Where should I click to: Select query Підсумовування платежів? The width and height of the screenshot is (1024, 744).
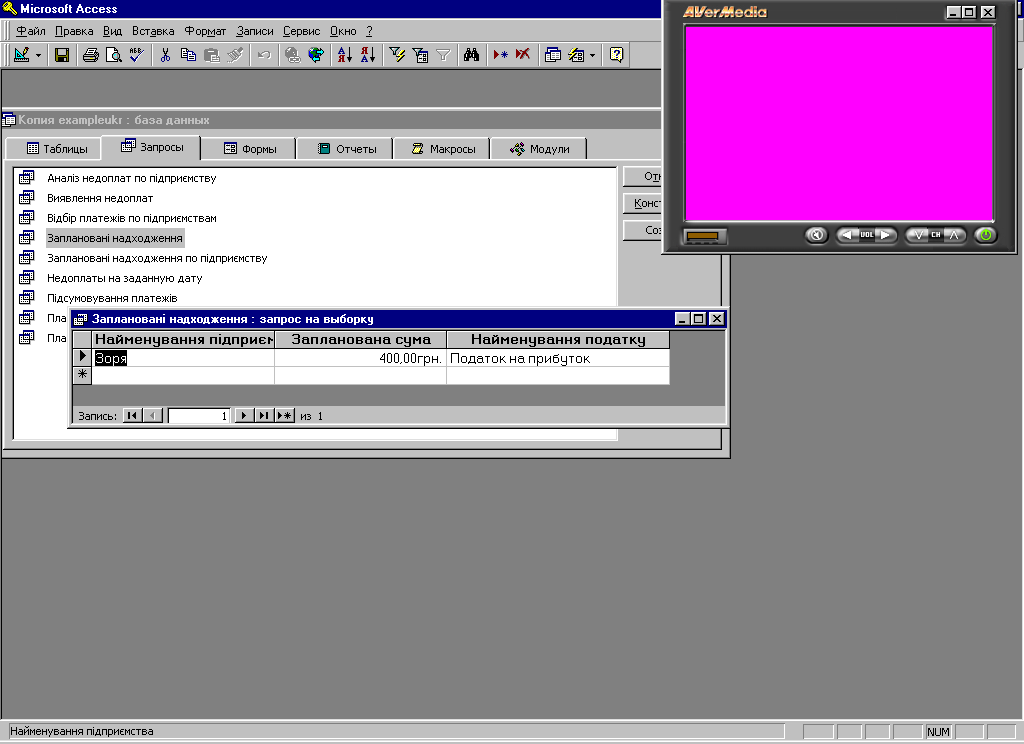click(112, 298)
